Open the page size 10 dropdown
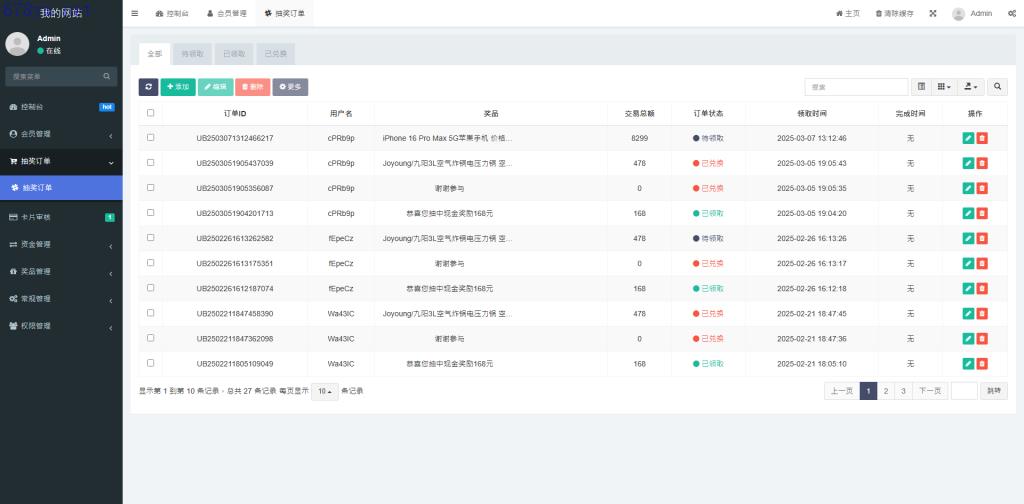The image size is (1024, 504). coord(324,391)
